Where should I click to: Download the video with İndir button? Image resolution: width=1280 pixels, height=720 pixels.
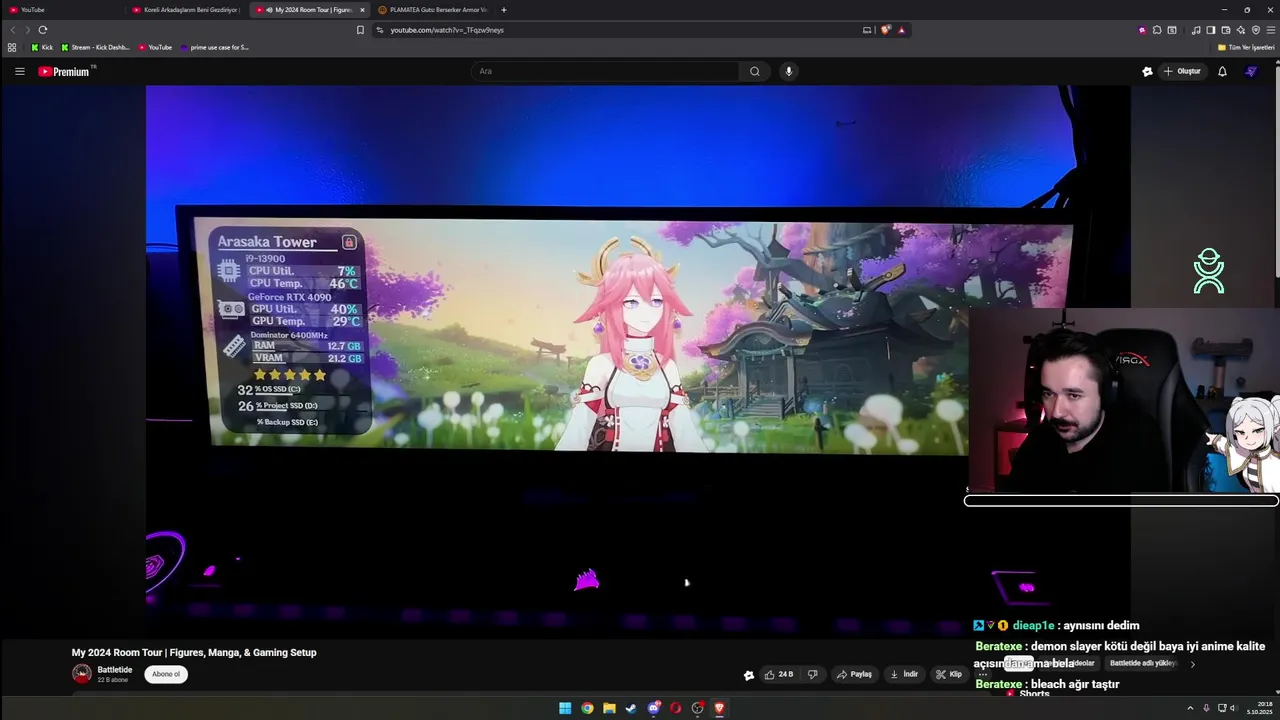(904, 674)
